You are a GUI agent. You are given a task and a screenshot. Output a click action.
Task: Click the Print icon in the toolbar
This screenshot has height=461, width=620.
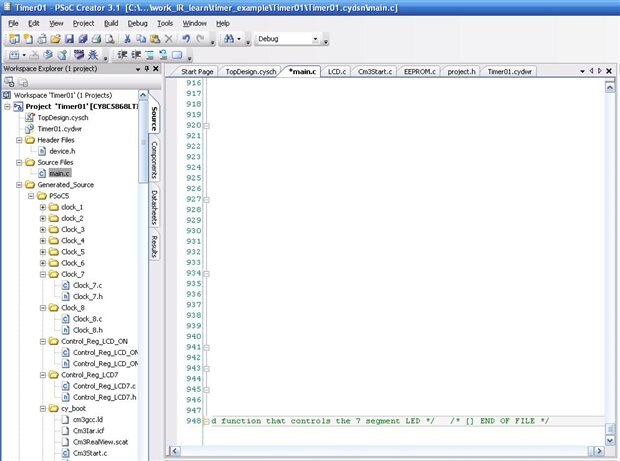coord(96,39)
